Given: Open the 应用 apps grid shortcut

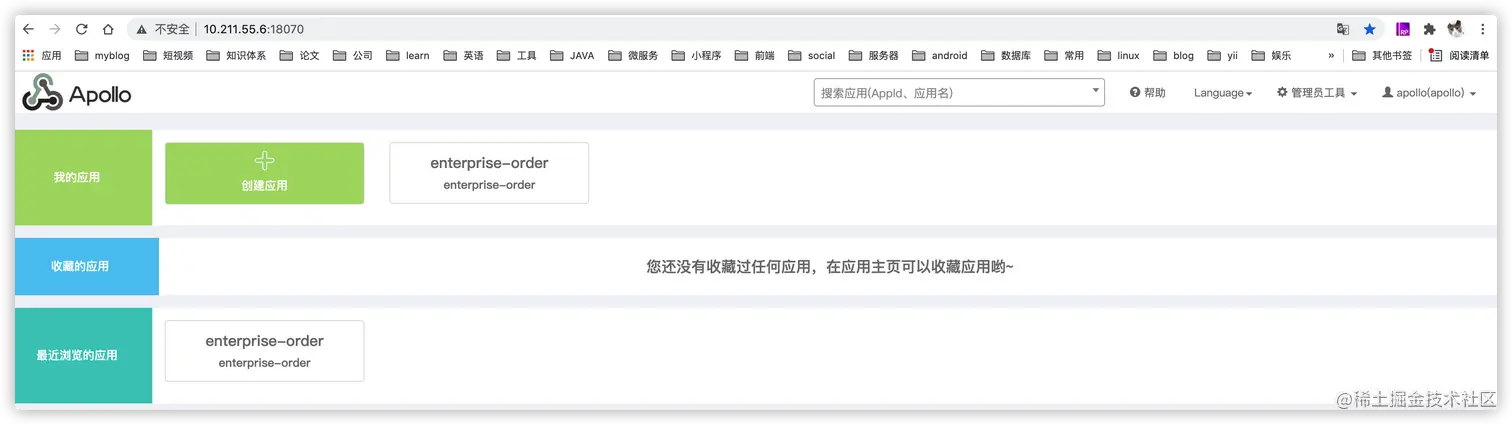Looking at the screenshot, I should pos(41,56).
